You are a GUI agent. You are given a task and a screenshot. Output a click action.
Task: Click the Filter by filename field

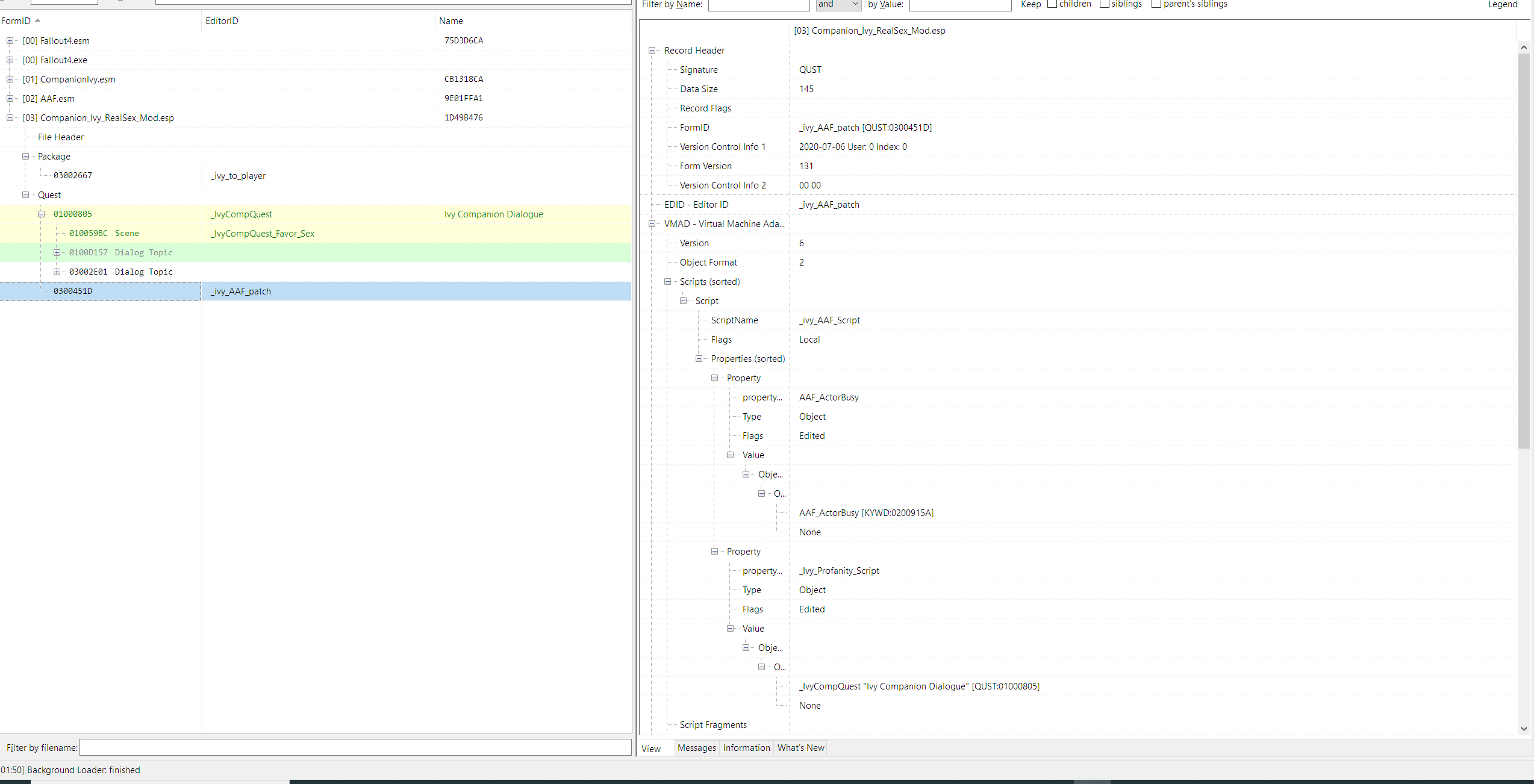[x=355, y=747]
